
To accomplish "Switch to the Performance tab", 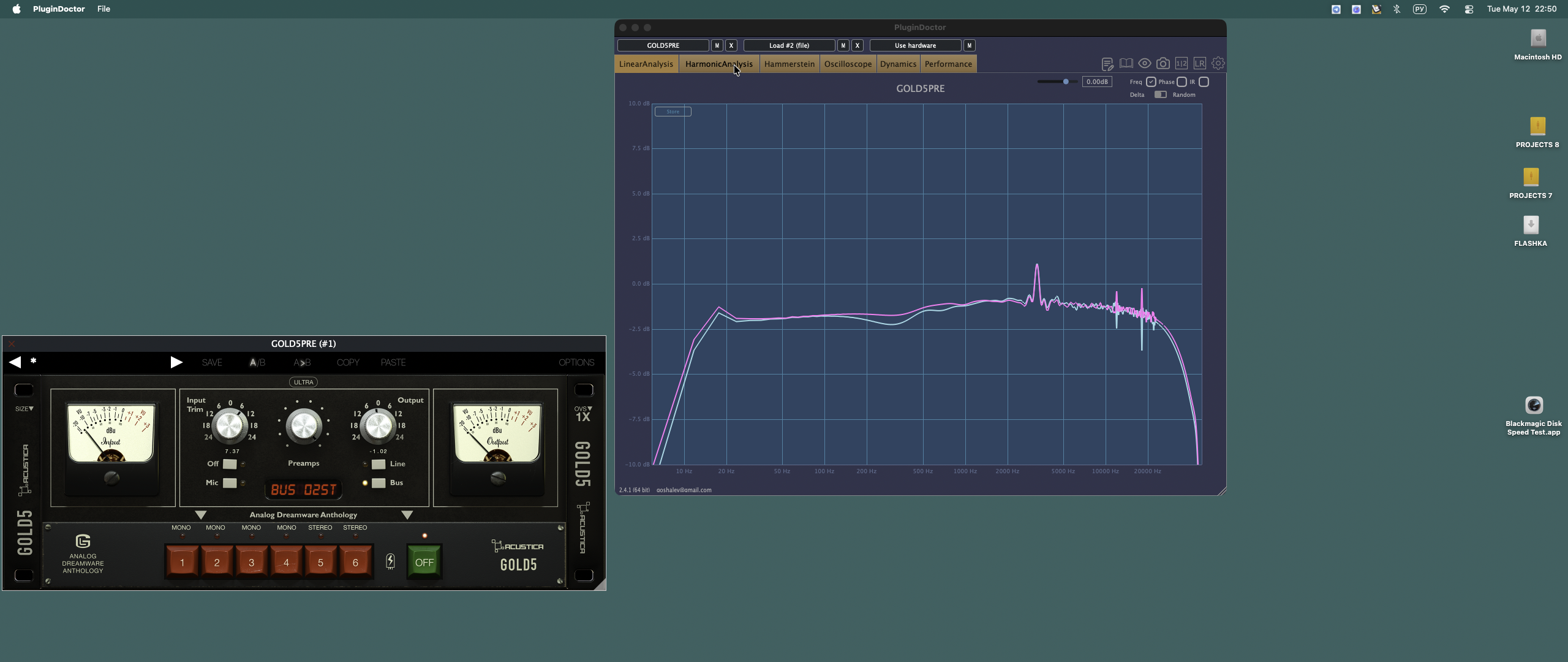I will click(x=948, y=64).
